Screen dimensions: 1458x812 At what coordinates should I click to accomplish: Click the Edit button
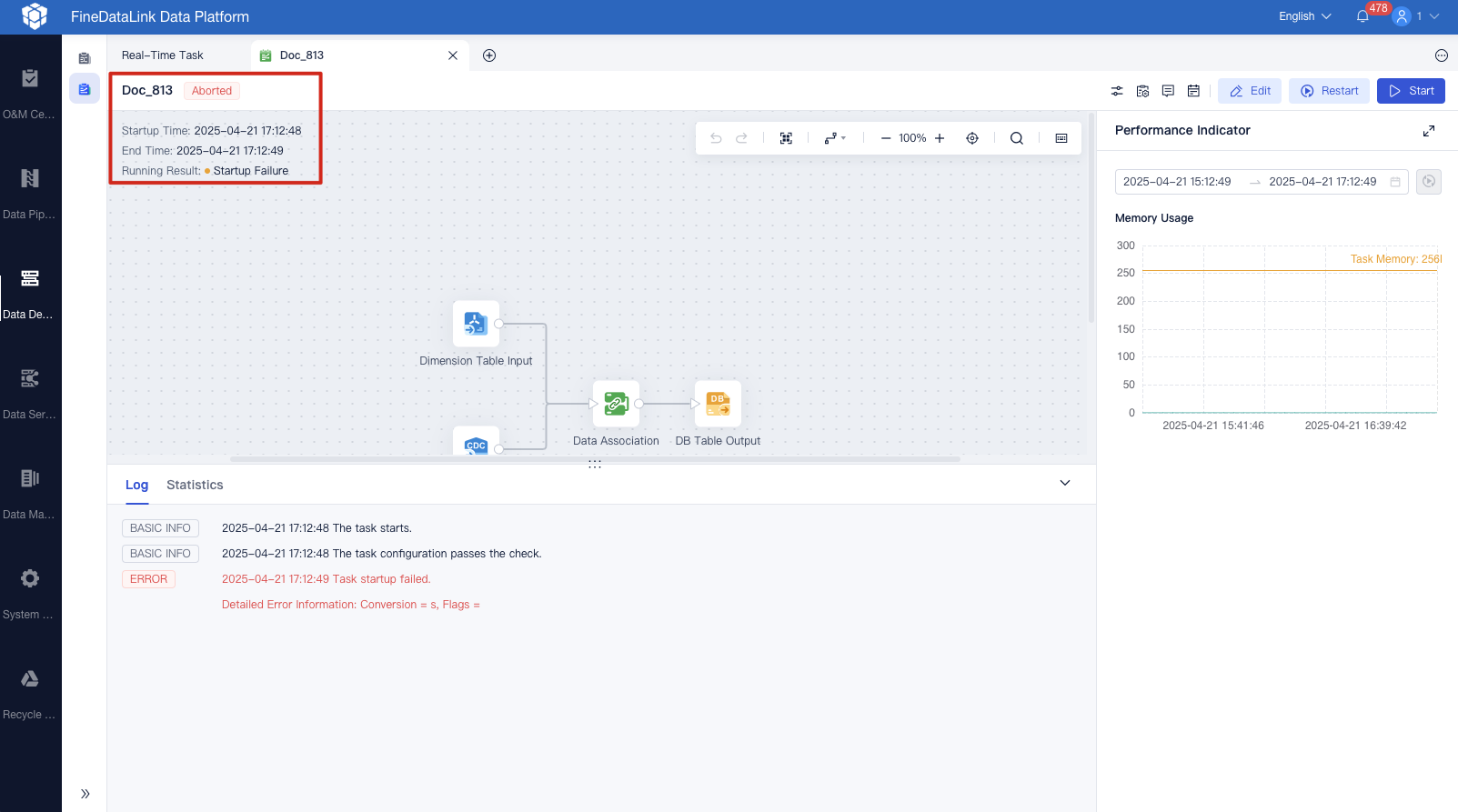click(1250, 91)
